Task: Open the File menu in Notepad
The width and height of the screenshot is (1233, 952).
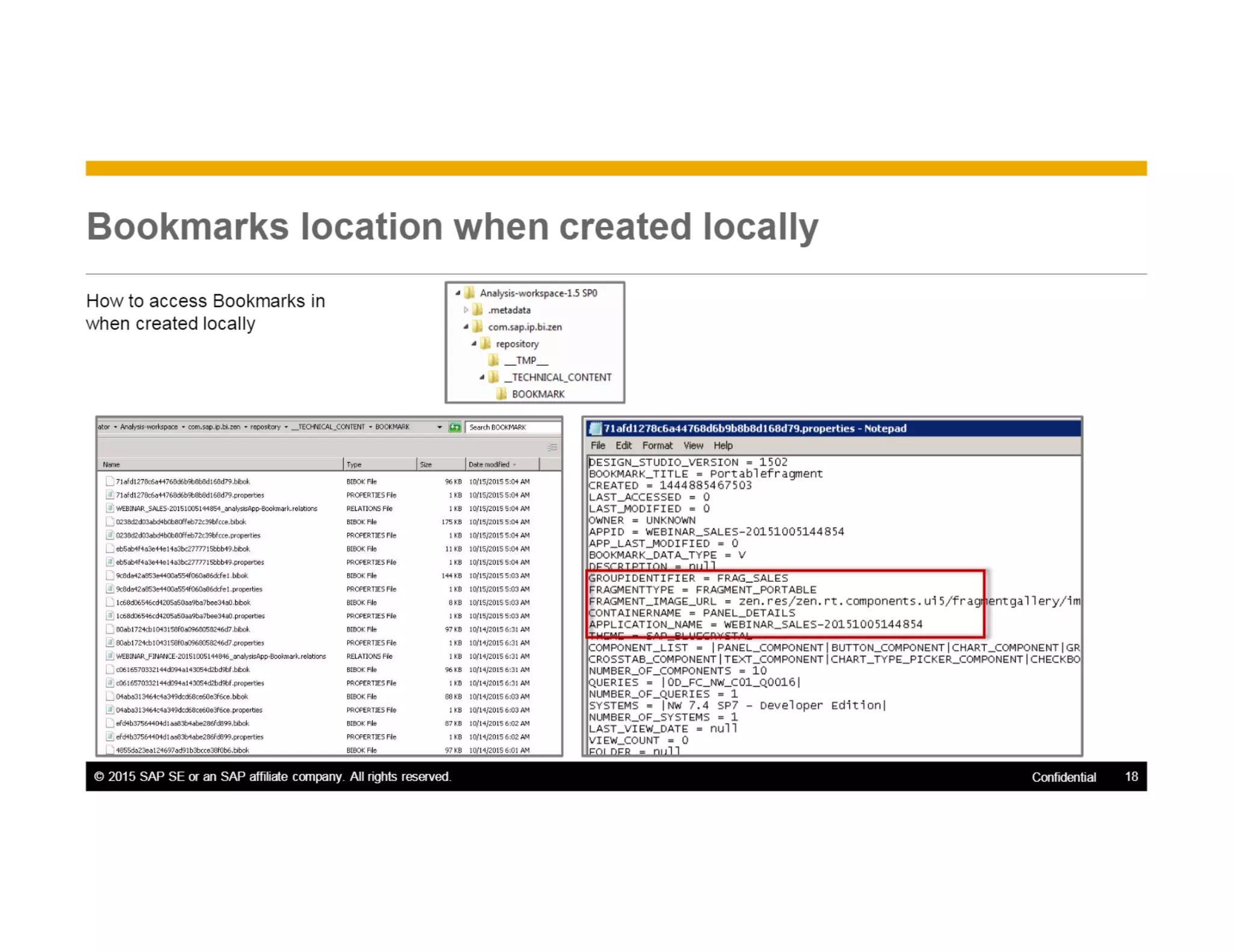Action: point(597,445)
